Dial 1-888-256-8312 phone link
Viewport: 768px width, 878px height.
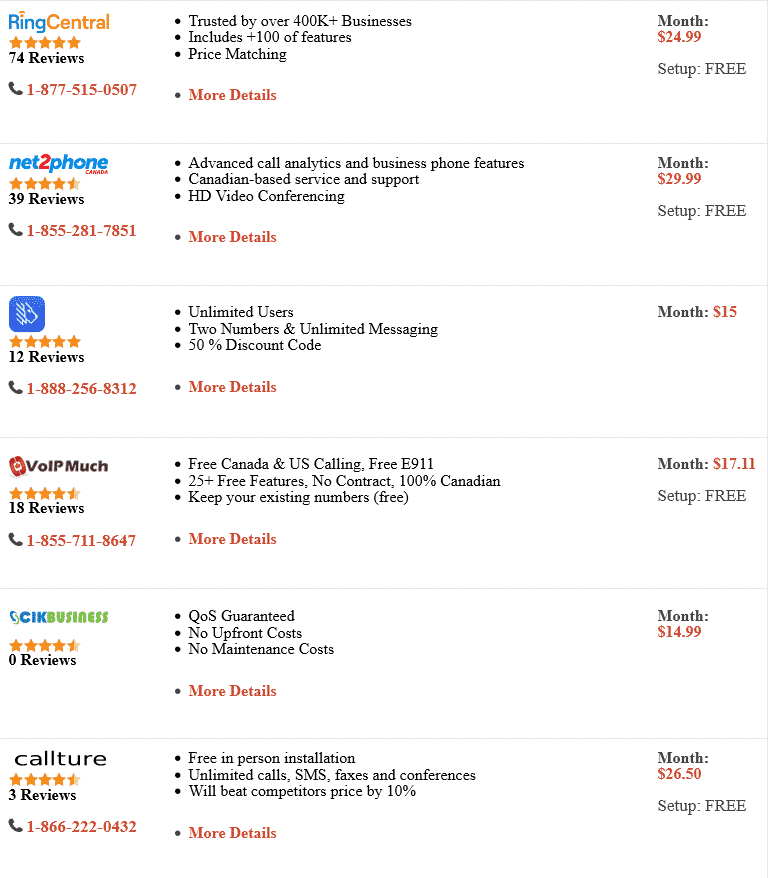[x=81, y=389]
